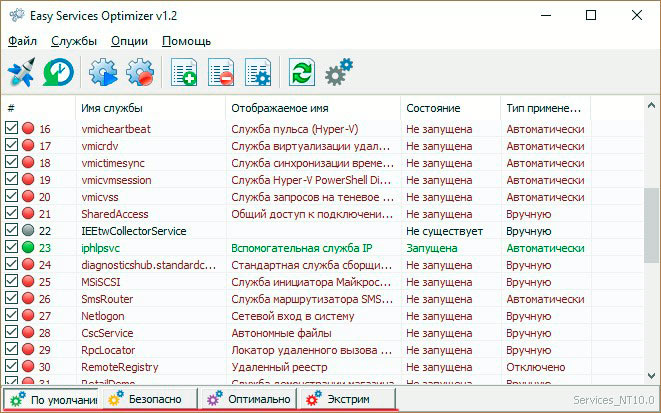661x413 pixels.
Task: Click the list with red minus icon
Action: 220,73
